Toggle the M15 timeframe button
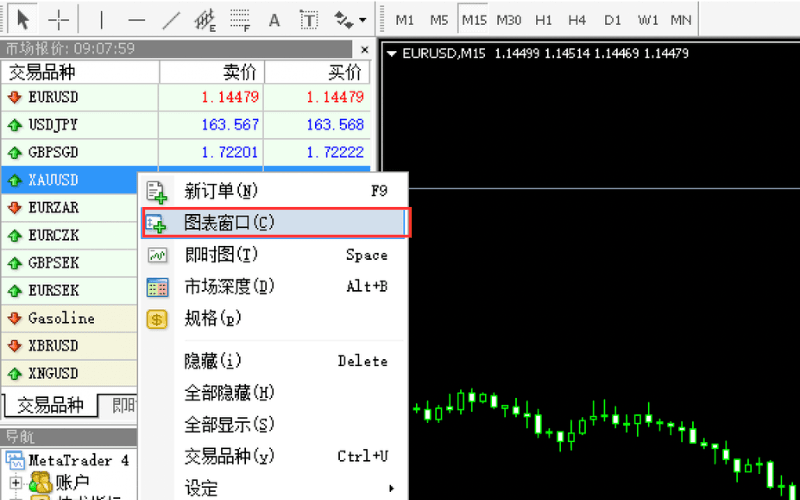 point(473,20)
